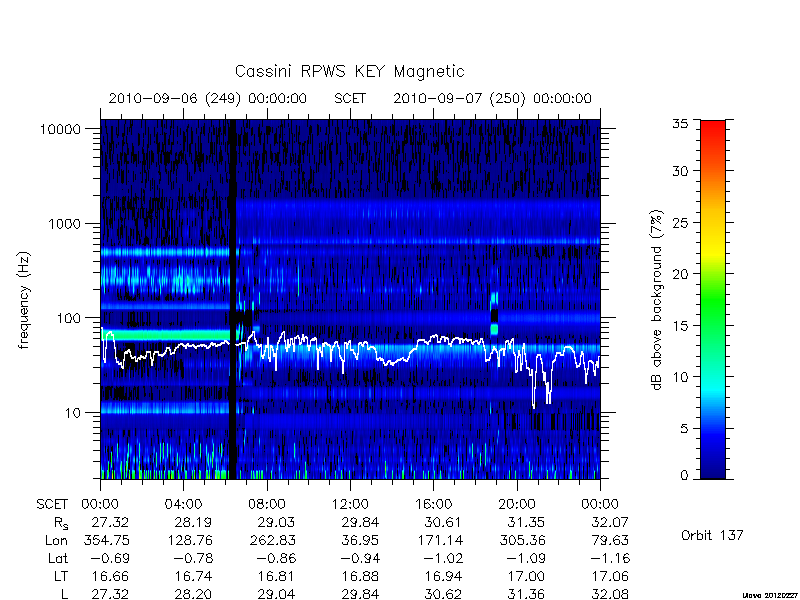
Task: Click the 1000 Hz tick label
Action: pyautogui.click(x=64, y=224)
